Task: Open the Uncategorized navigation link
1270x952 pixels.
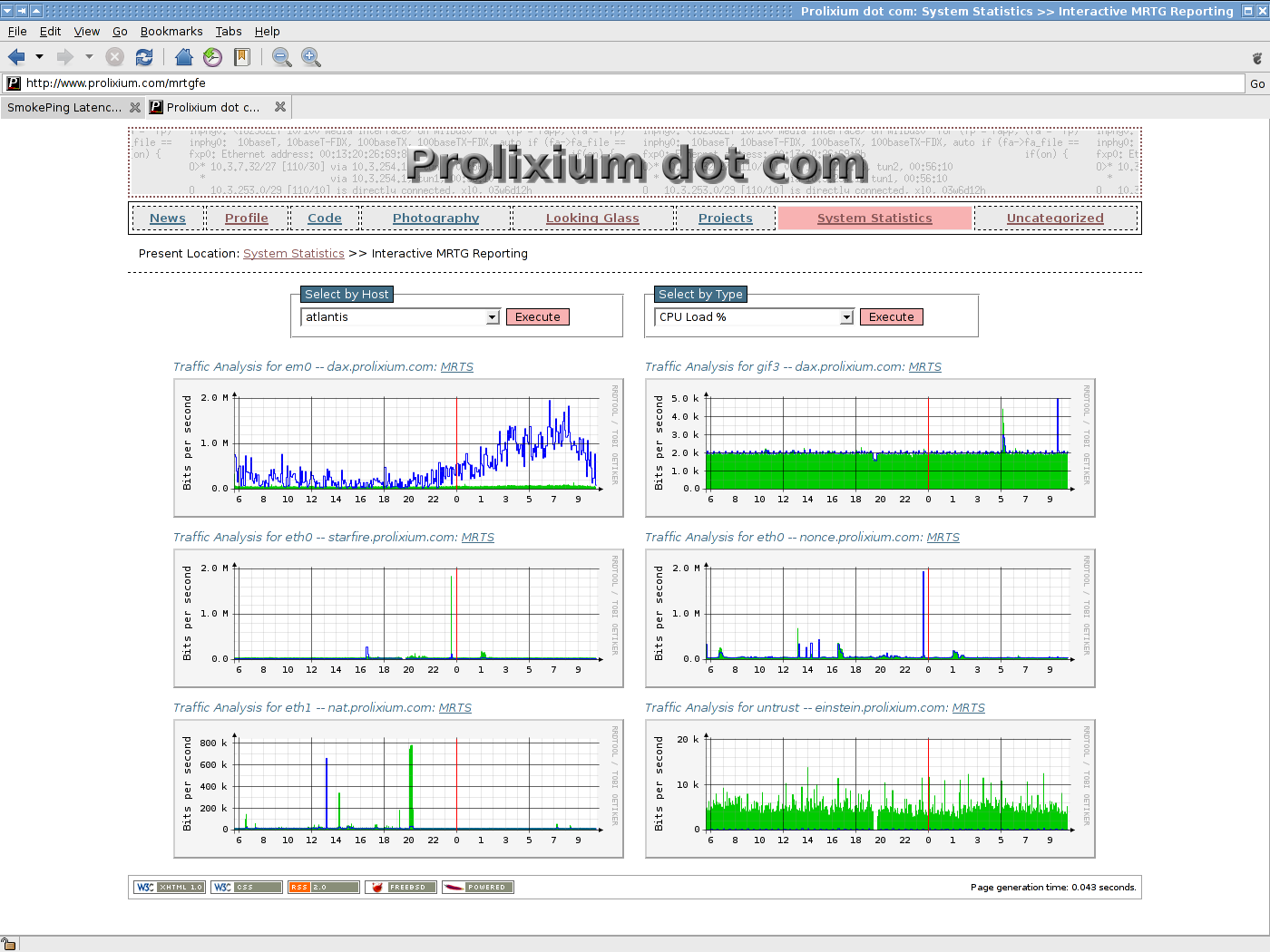Action: pyautogui.click(x=1055, y=219)
